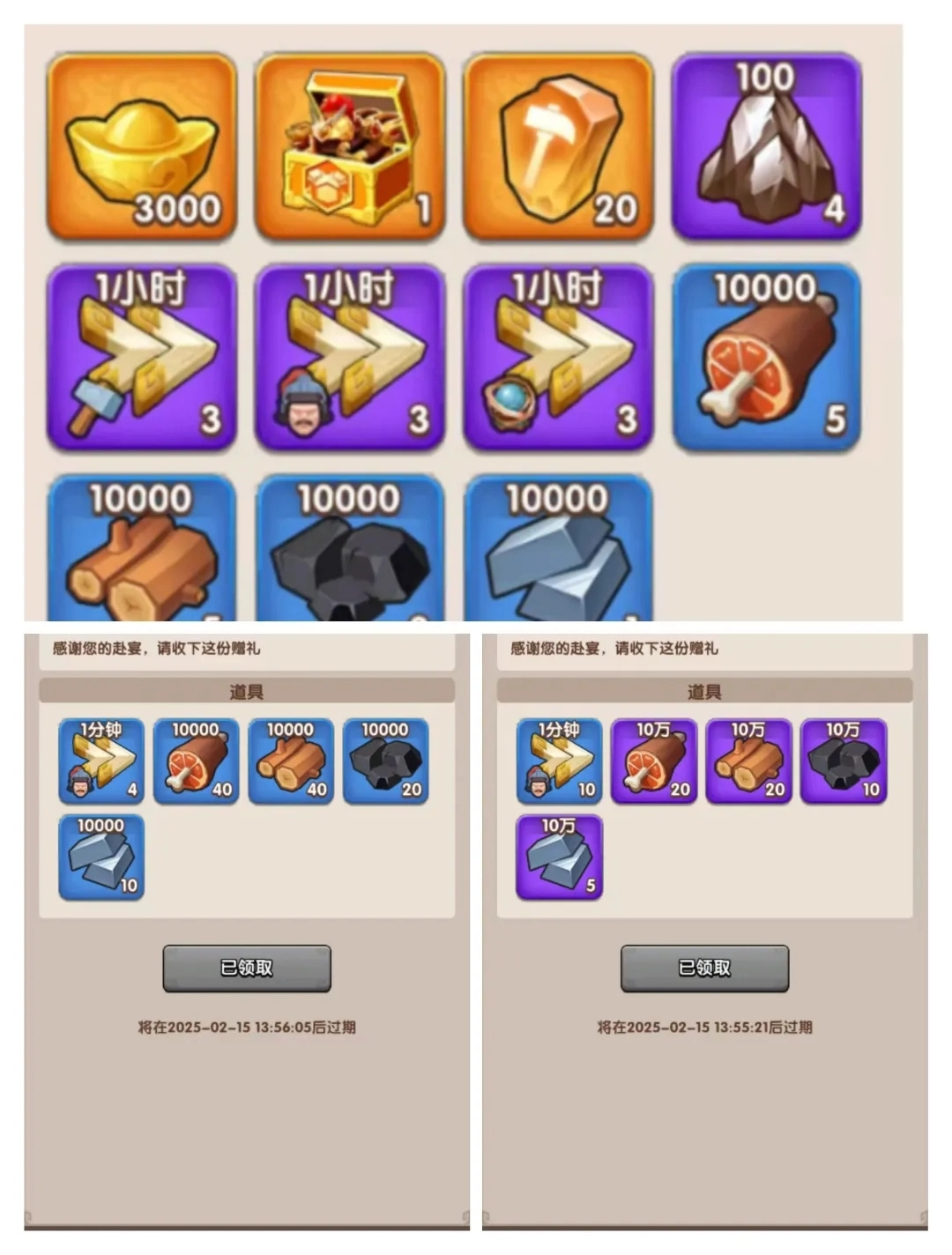Tap the 道具 header in right panel
Image resolution: width=952 pixels, height=1255 pixels.
(704, 691)
